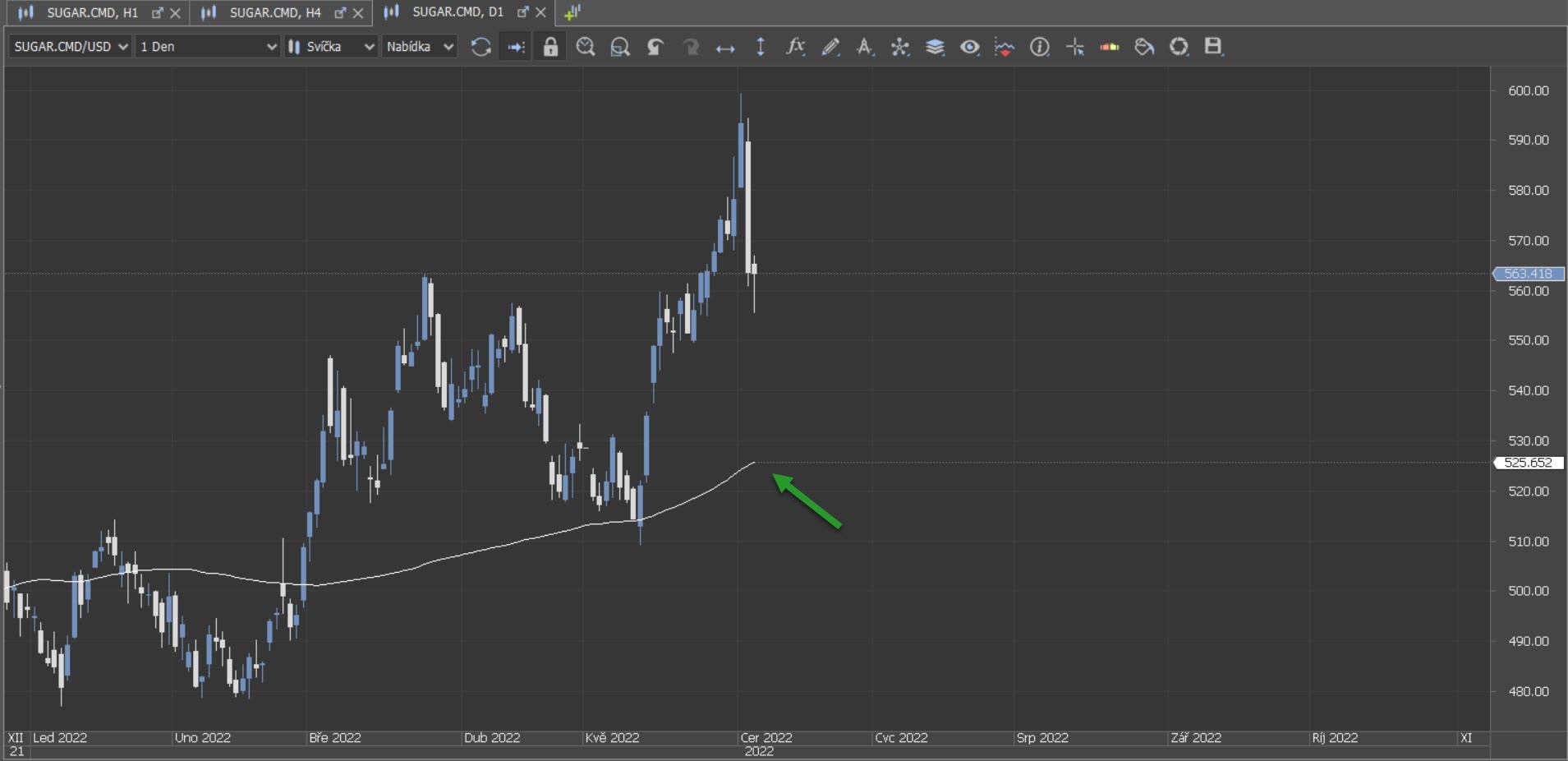Viewport: 1568px width, 761px height.
Task: Save the chart with the floppy disk icon
Action: [1213, 47]
